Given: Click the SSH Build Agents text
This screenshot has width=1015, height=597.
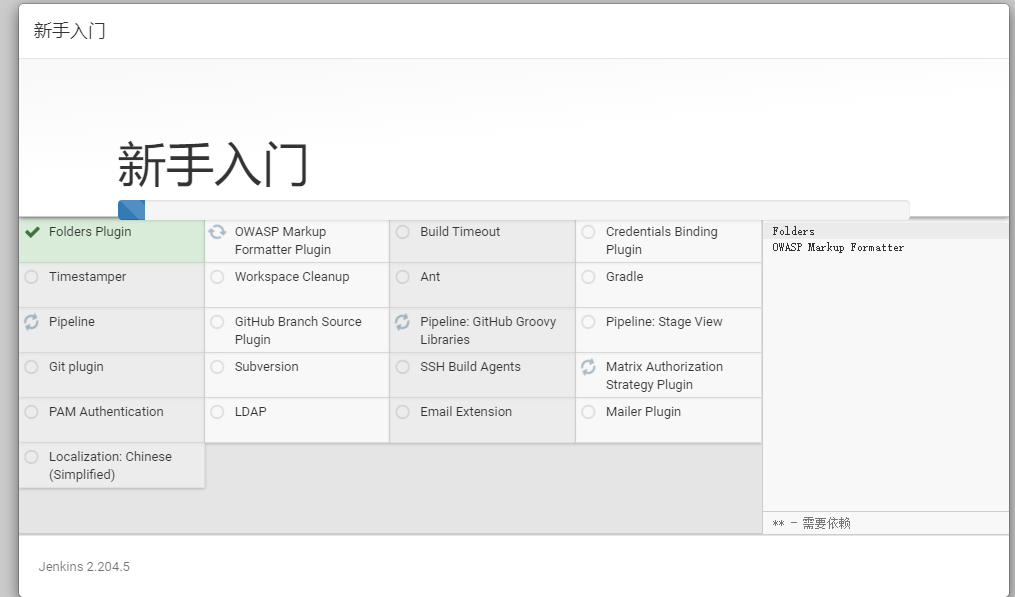Looking at the screenshot, I should pos(470,367).
